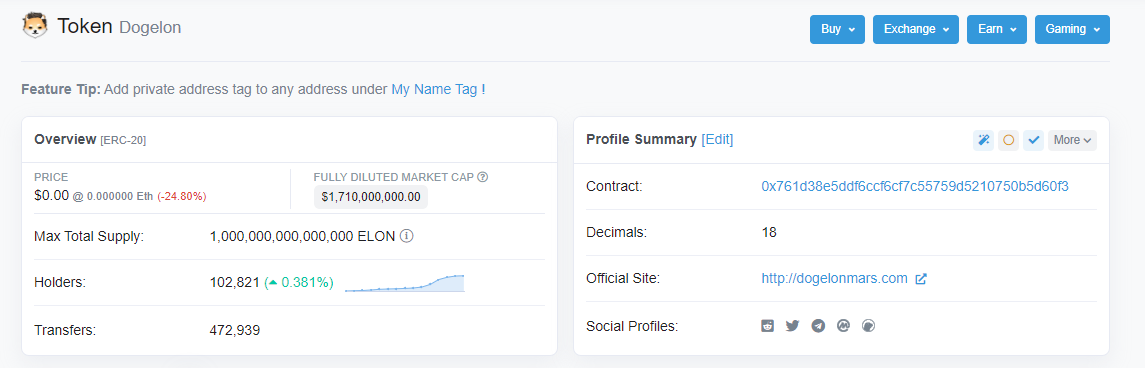Click the external link icon beside dogelonmars.com

[x=922, y=279]
